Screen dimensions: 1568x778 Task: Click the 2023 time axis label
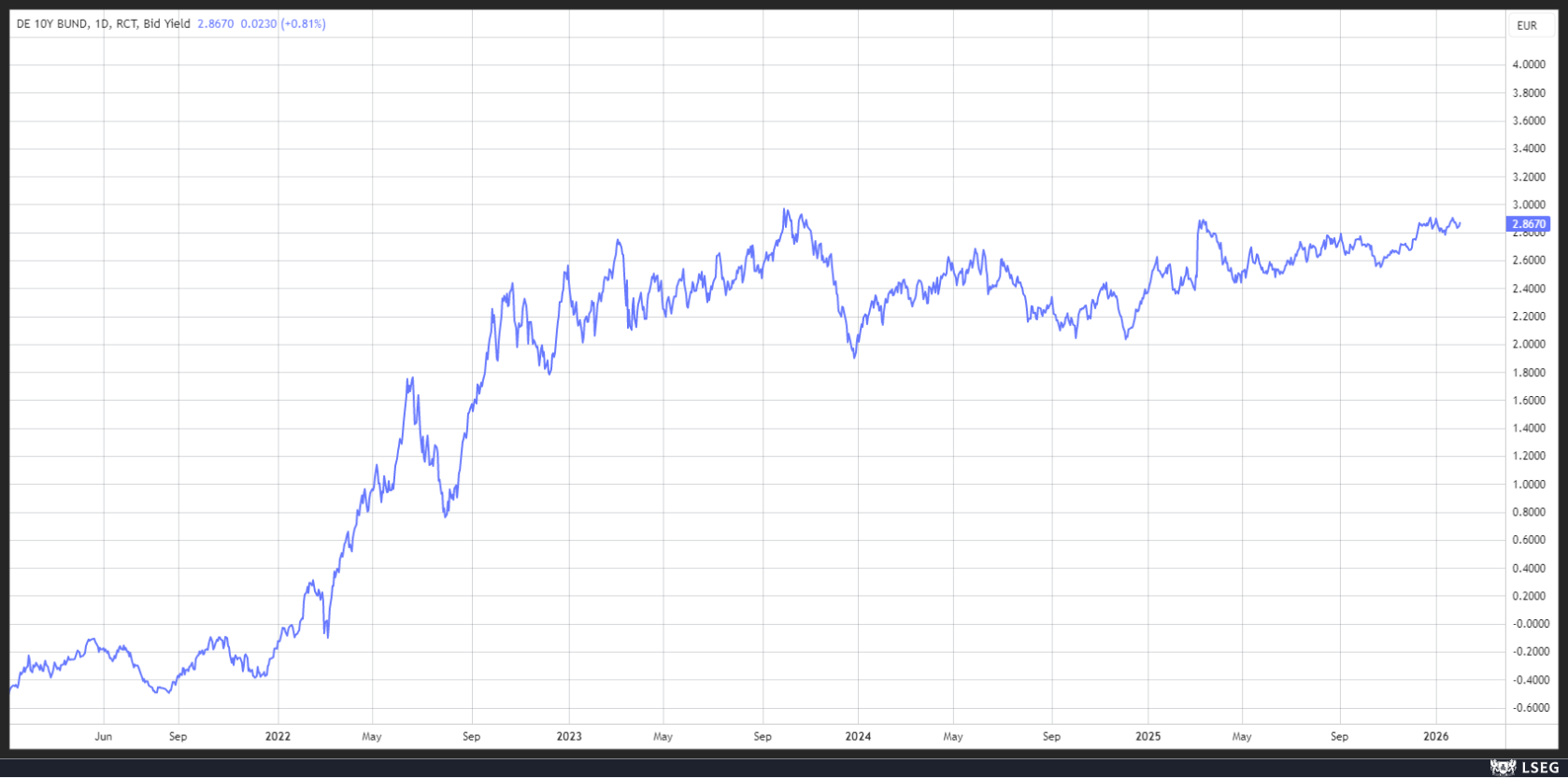[568, 737]
